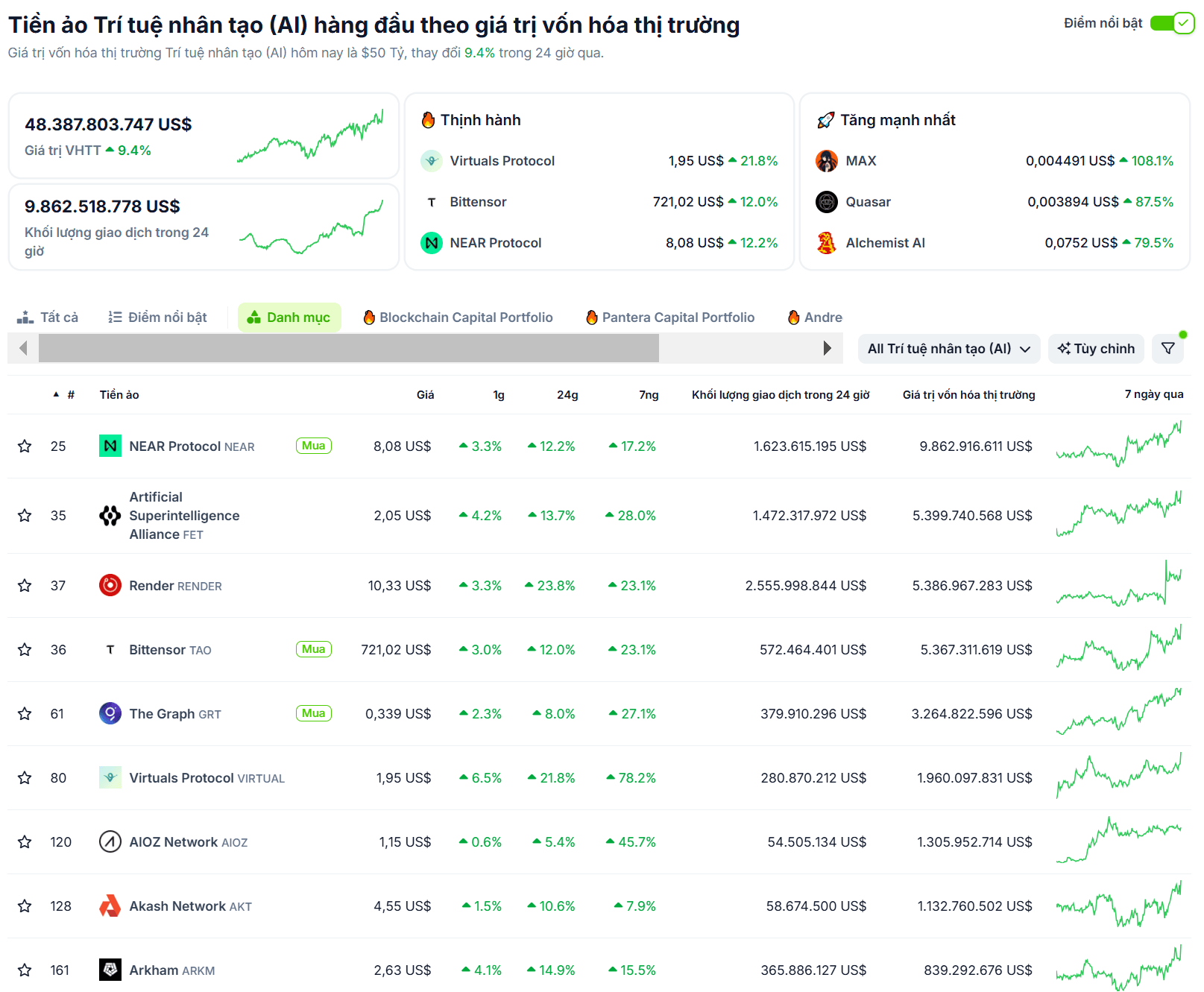Star the Artificial Superintelligence Alliance row
Image resolution: width=1204 pixels, height=992 pixels.
[x=25, y=515]
